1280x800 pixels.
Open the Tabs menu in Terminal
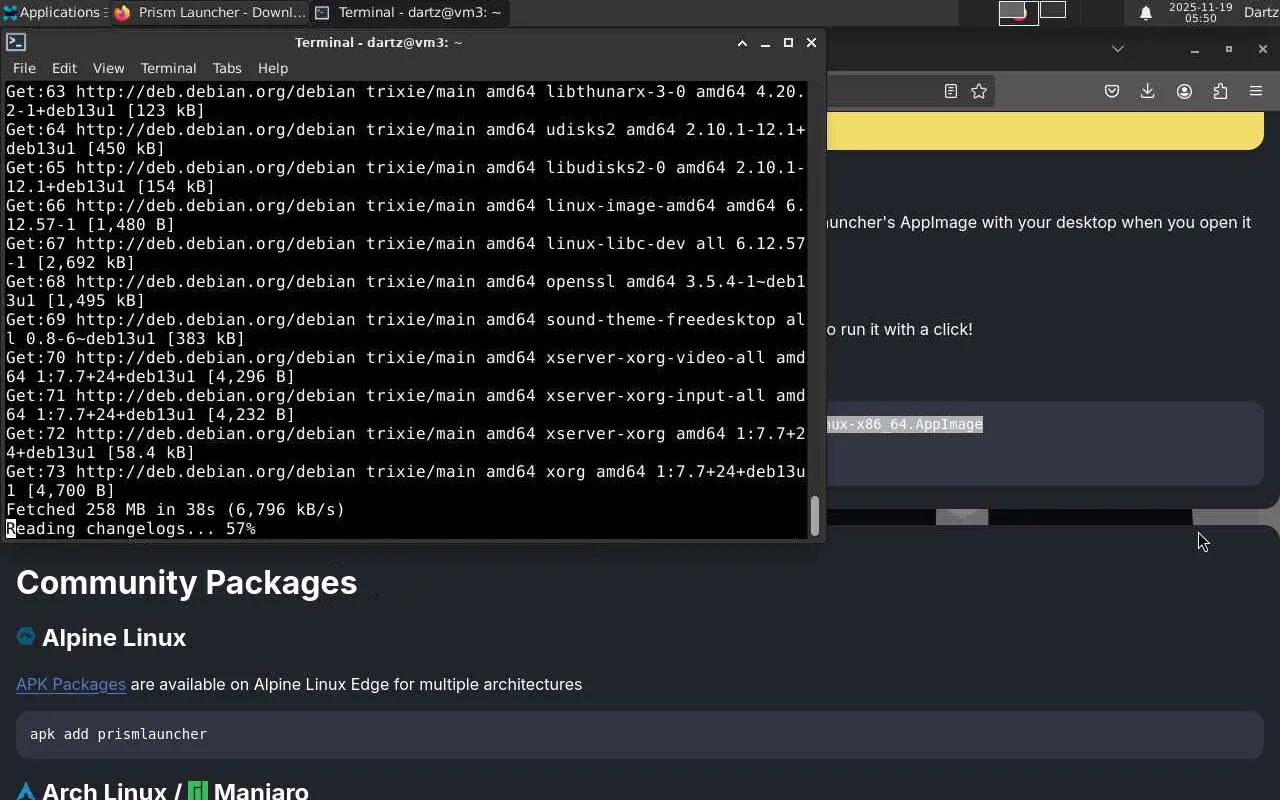tap(227, 68)
